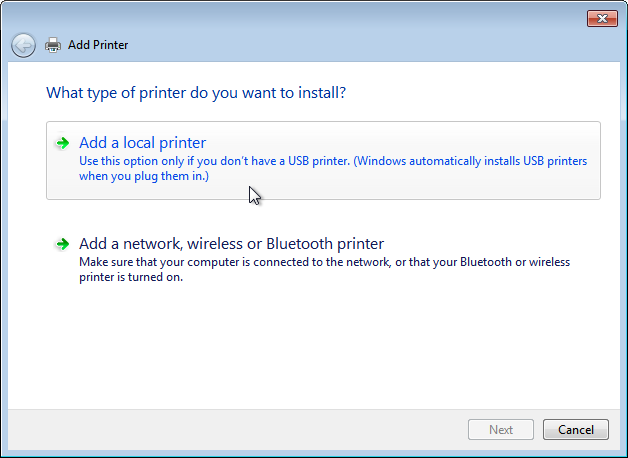Click the text 'when you plug them in.)'

click(x=144, y=176)
